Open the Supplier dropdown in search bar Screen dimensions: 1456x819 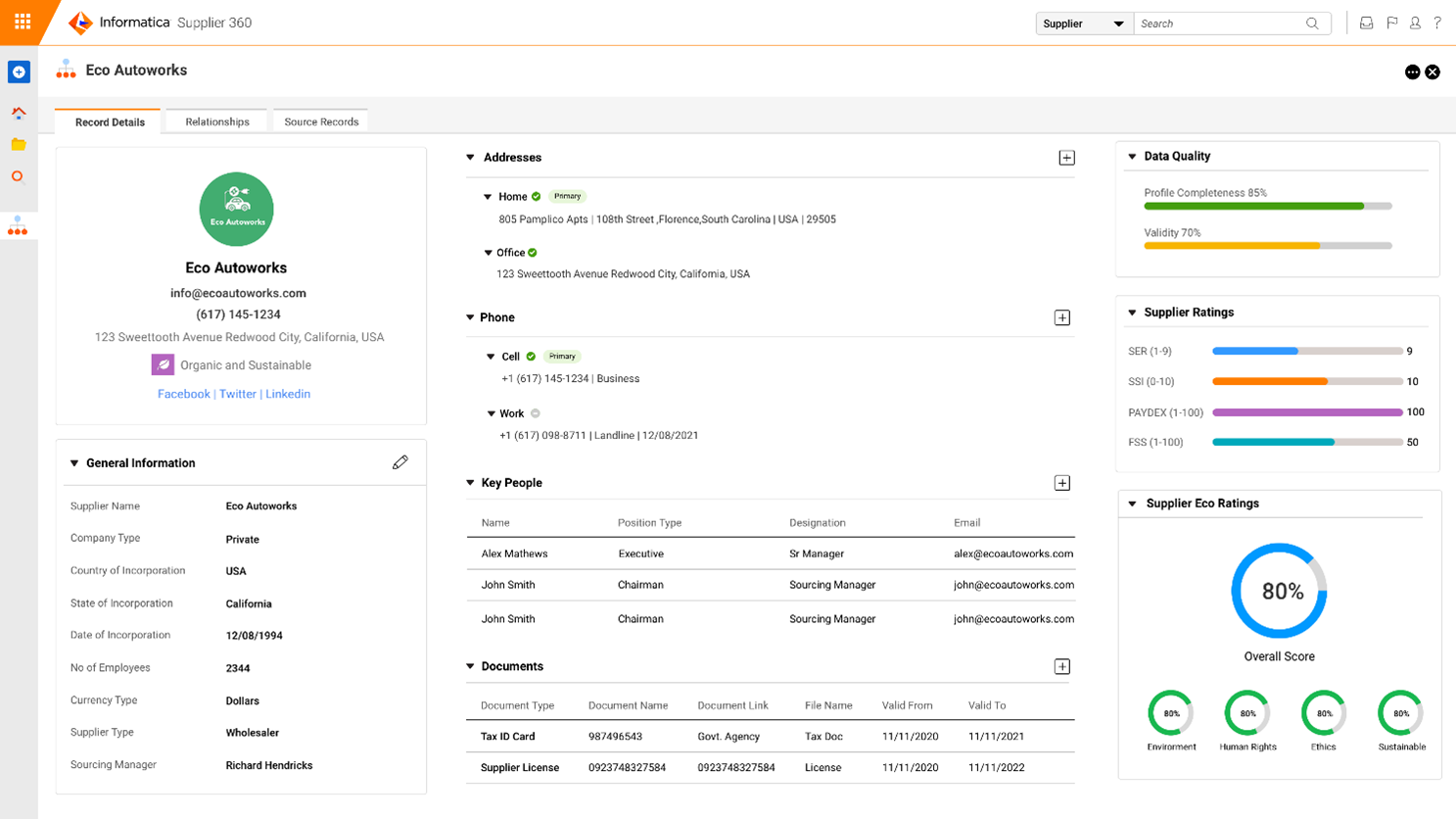[x=1084, y=24]
